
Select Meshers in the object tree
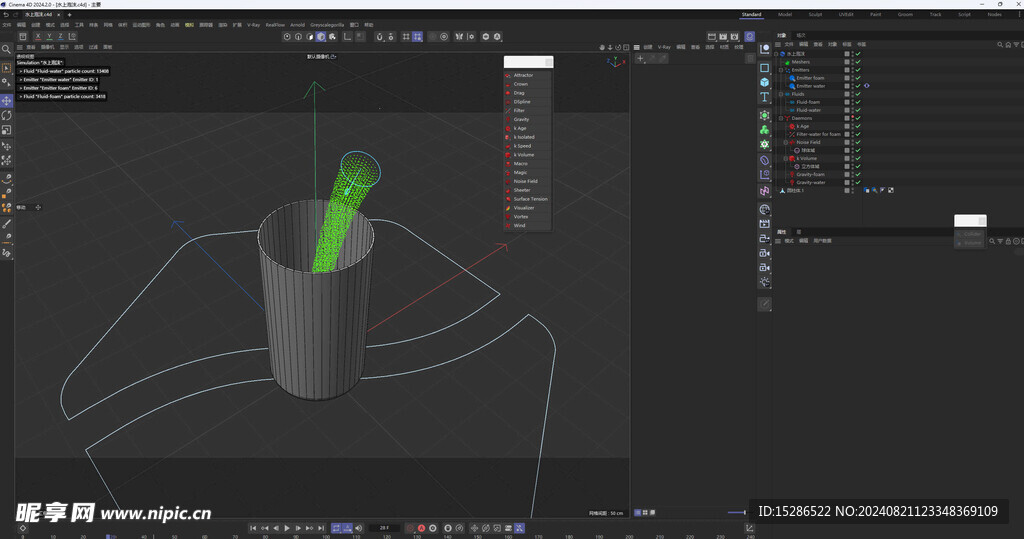pyautogui.click(x=800, y=62)
